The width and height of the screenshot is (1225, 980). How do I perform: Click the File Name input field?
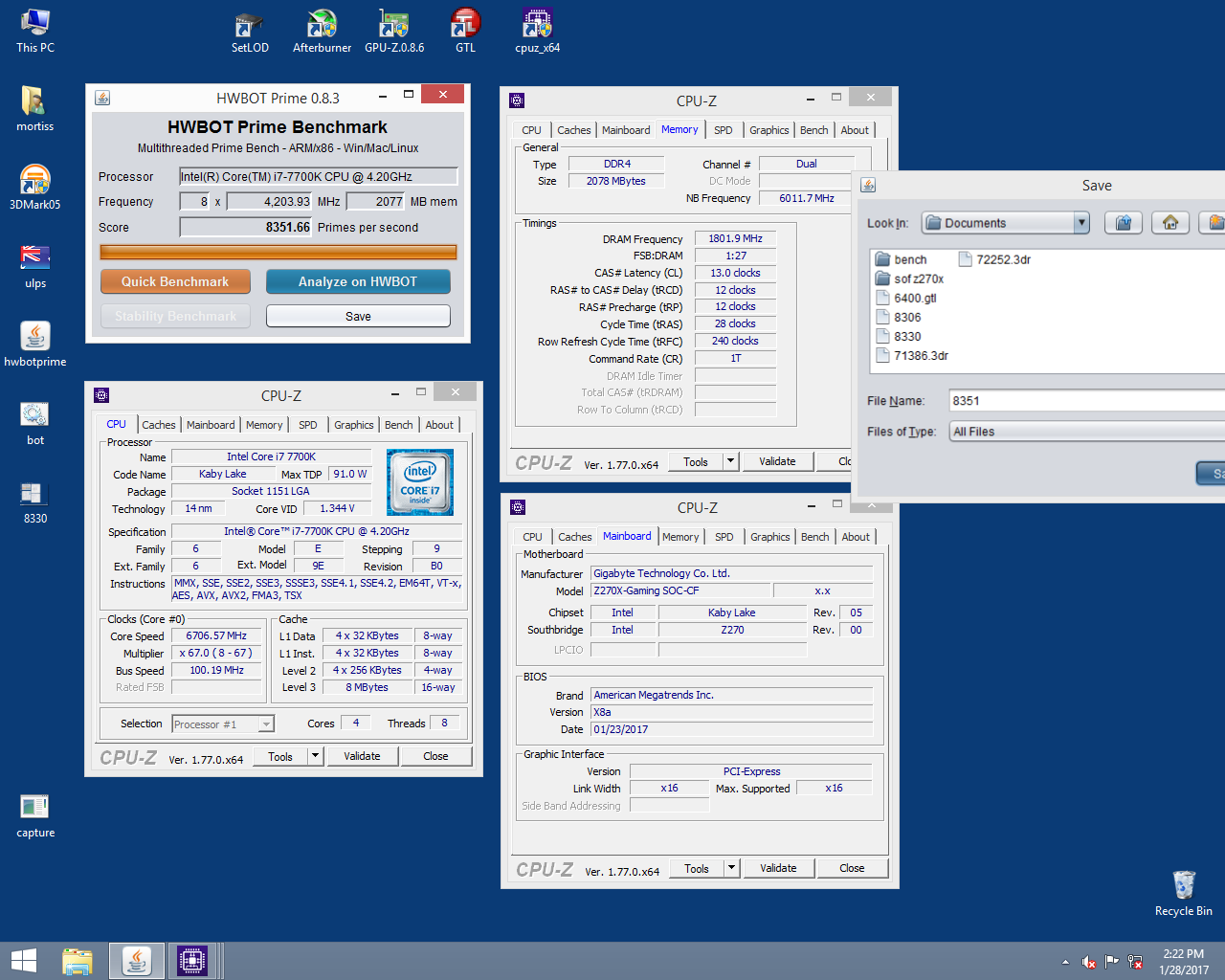[x=1087, y=401]
